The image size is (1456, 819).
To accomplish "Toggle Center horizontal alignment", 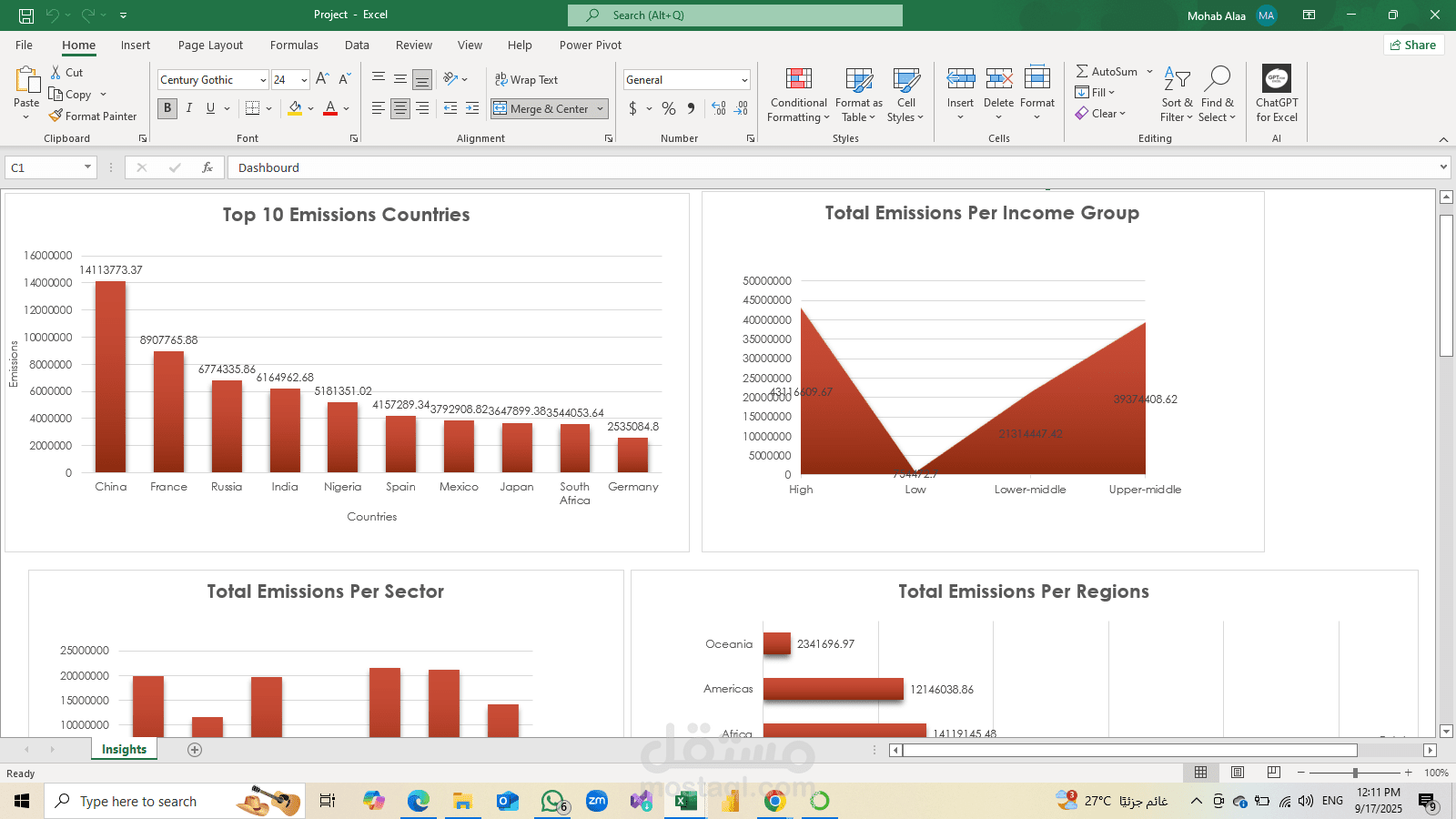I will 400,108.
